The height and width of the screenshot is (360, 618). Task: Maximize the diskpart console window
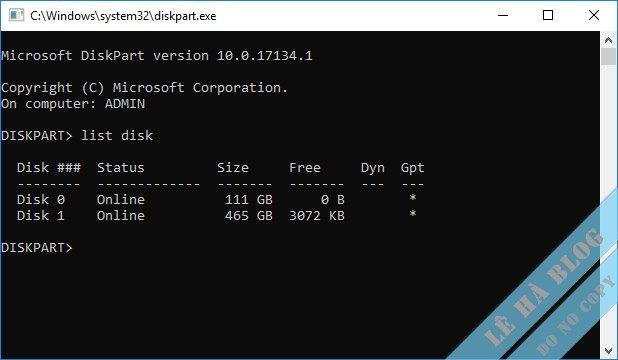[547, 15]
